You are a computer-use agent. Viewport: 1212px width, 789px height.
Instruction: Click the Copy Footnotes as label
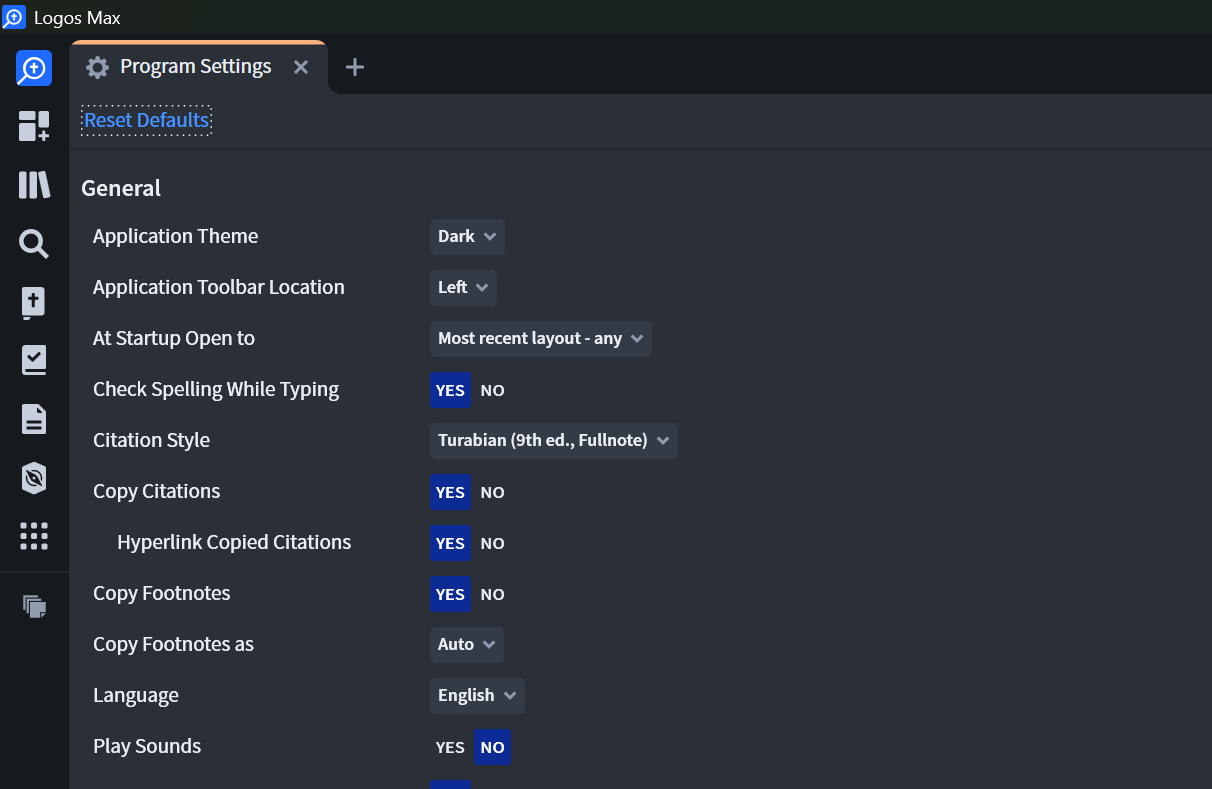pyautogui.click(x=173, y=644)
